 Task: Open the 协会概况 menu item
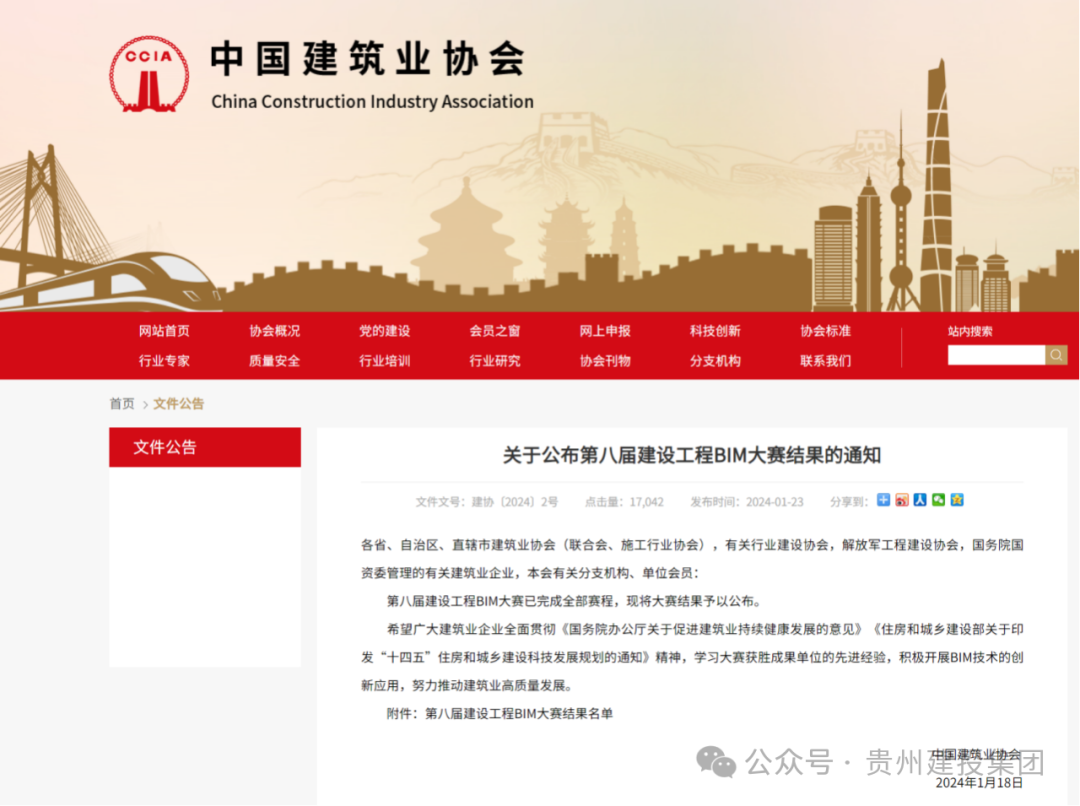pyautogui.click(x=274, y=331)
